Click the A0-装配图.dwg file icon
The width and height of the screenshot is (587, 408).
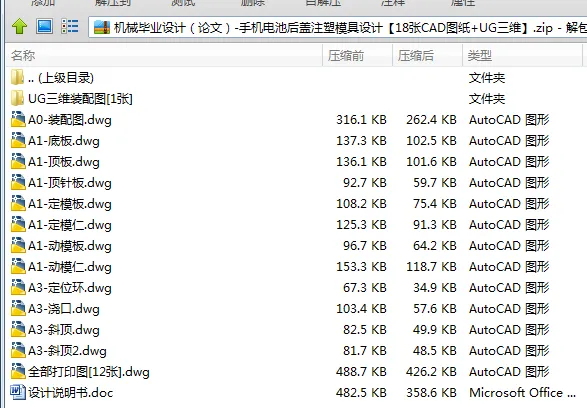18,119
